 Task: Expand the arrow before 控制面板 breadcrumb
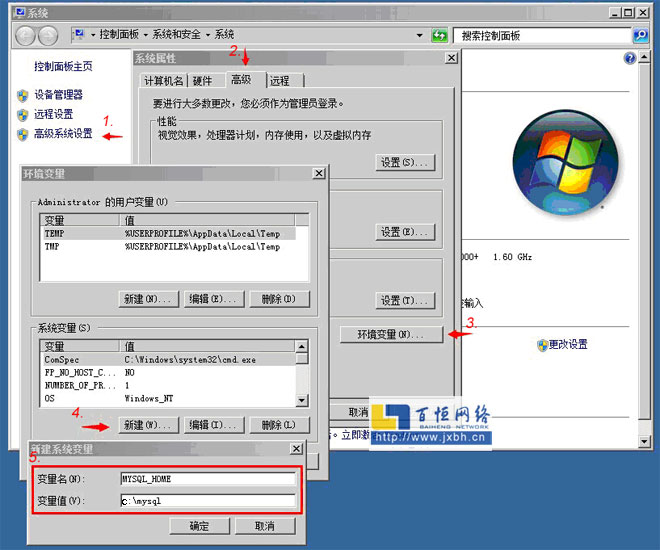coord(93,35)
